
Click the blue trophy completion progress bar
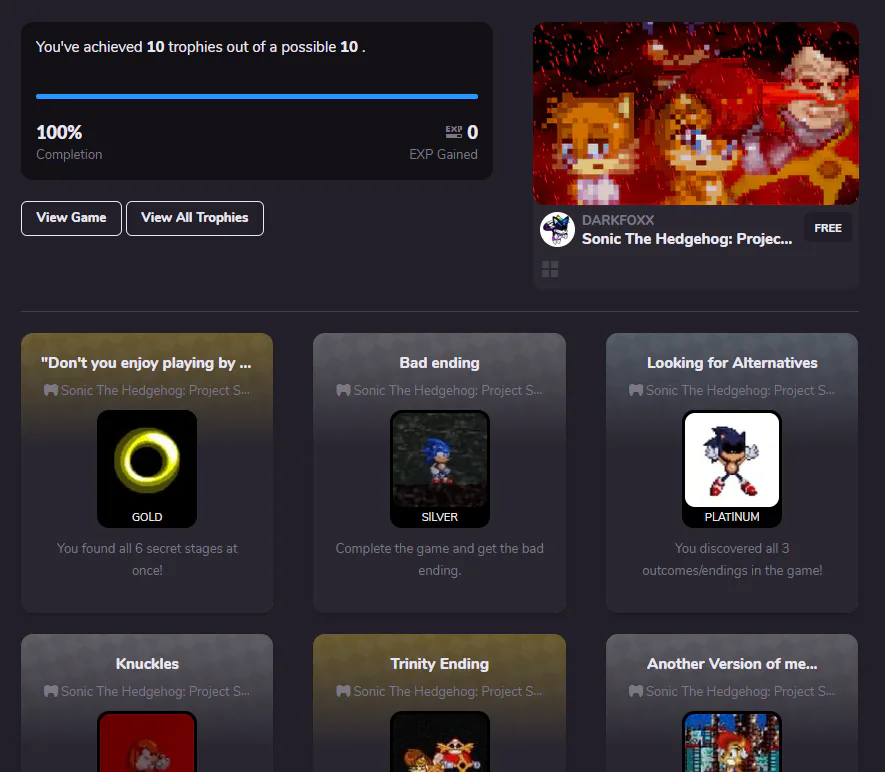(257, 96)
